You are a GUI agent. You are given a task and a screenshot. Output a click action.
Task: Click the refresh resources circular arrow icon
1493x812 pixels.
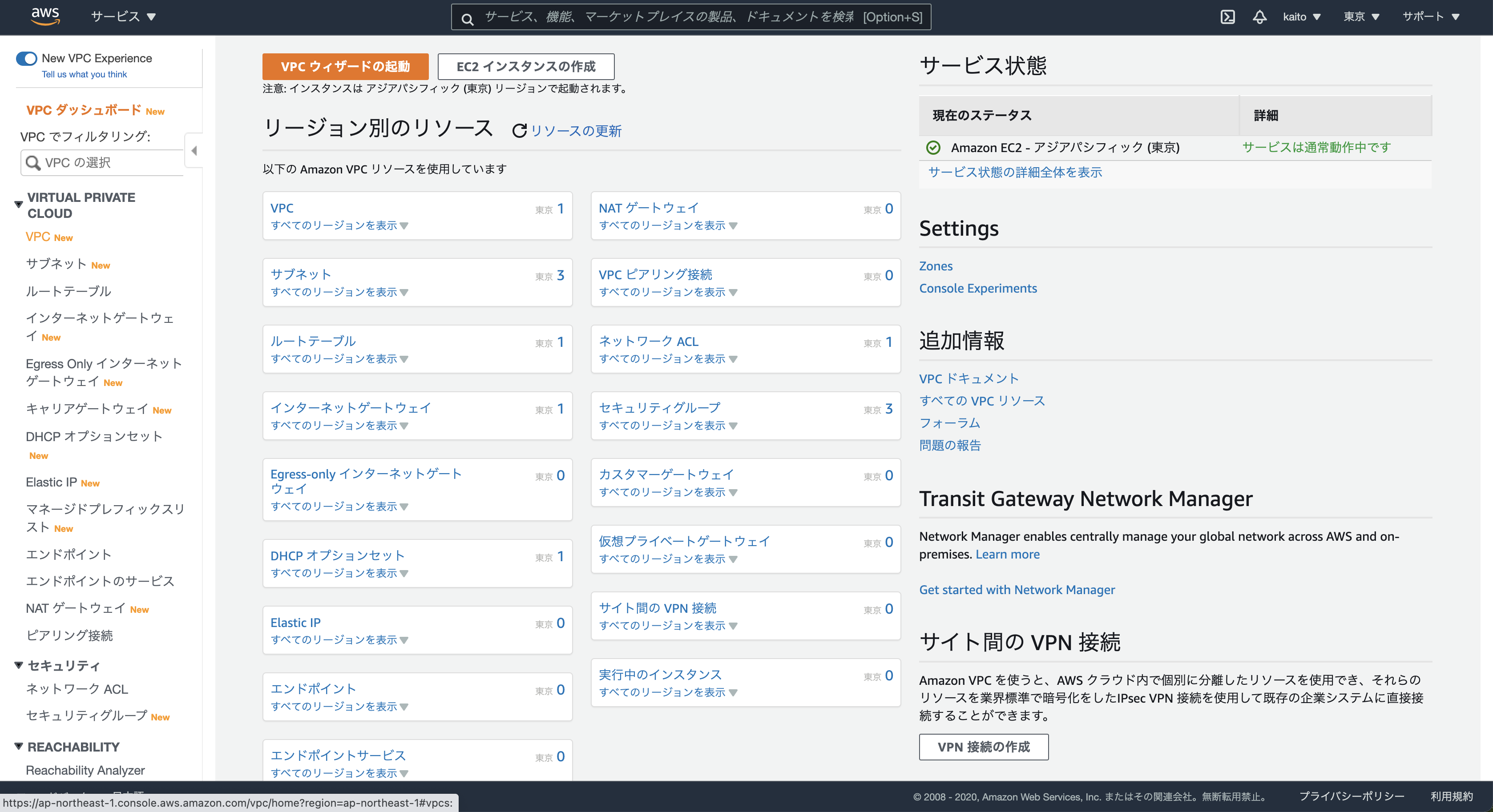(x=519, y=131)
